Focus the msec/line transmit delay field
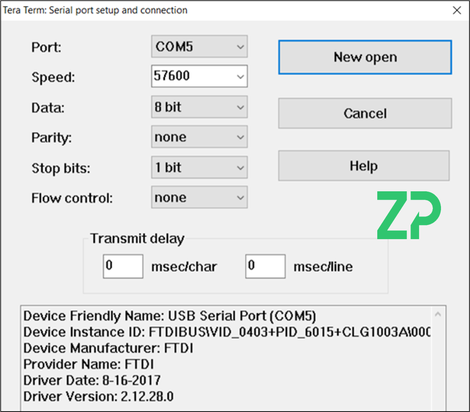This screenshot has width=470, height=412. 265,266
